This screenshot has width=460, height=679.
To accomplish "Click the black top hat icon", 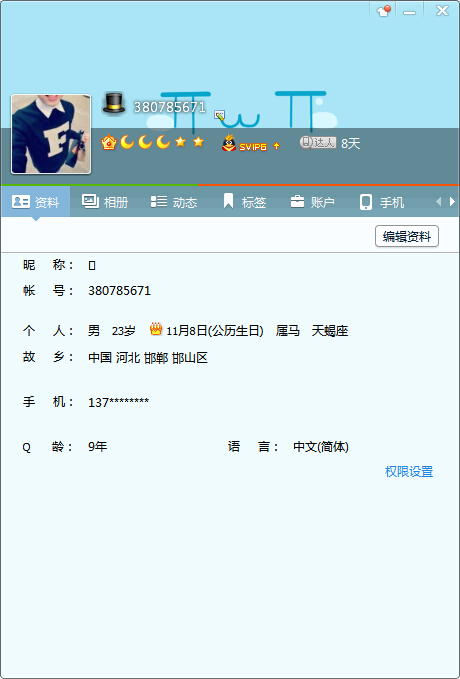I will [x=114, y=103].
